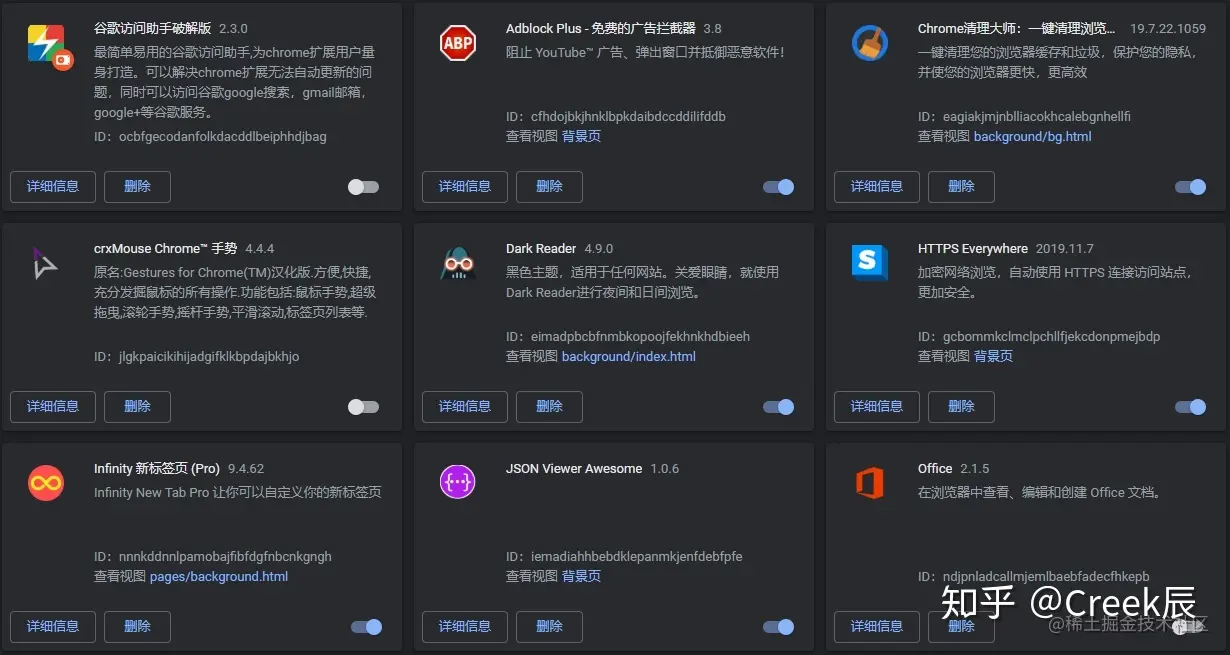Click the ID text ndjpnladcallmjemlbaebfadecfhkepb
1230x655 pixels.
click(x=1046, y=576)
